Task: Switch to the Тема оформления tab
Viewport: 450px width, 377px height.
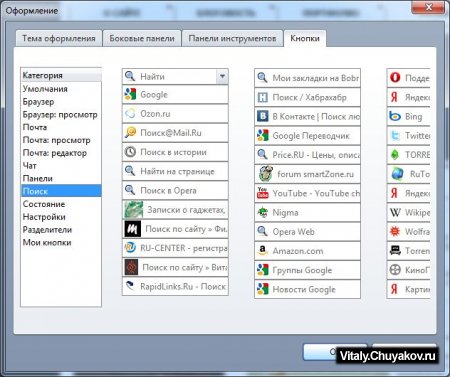Action: pyautogui.click(x=59, y=39)
